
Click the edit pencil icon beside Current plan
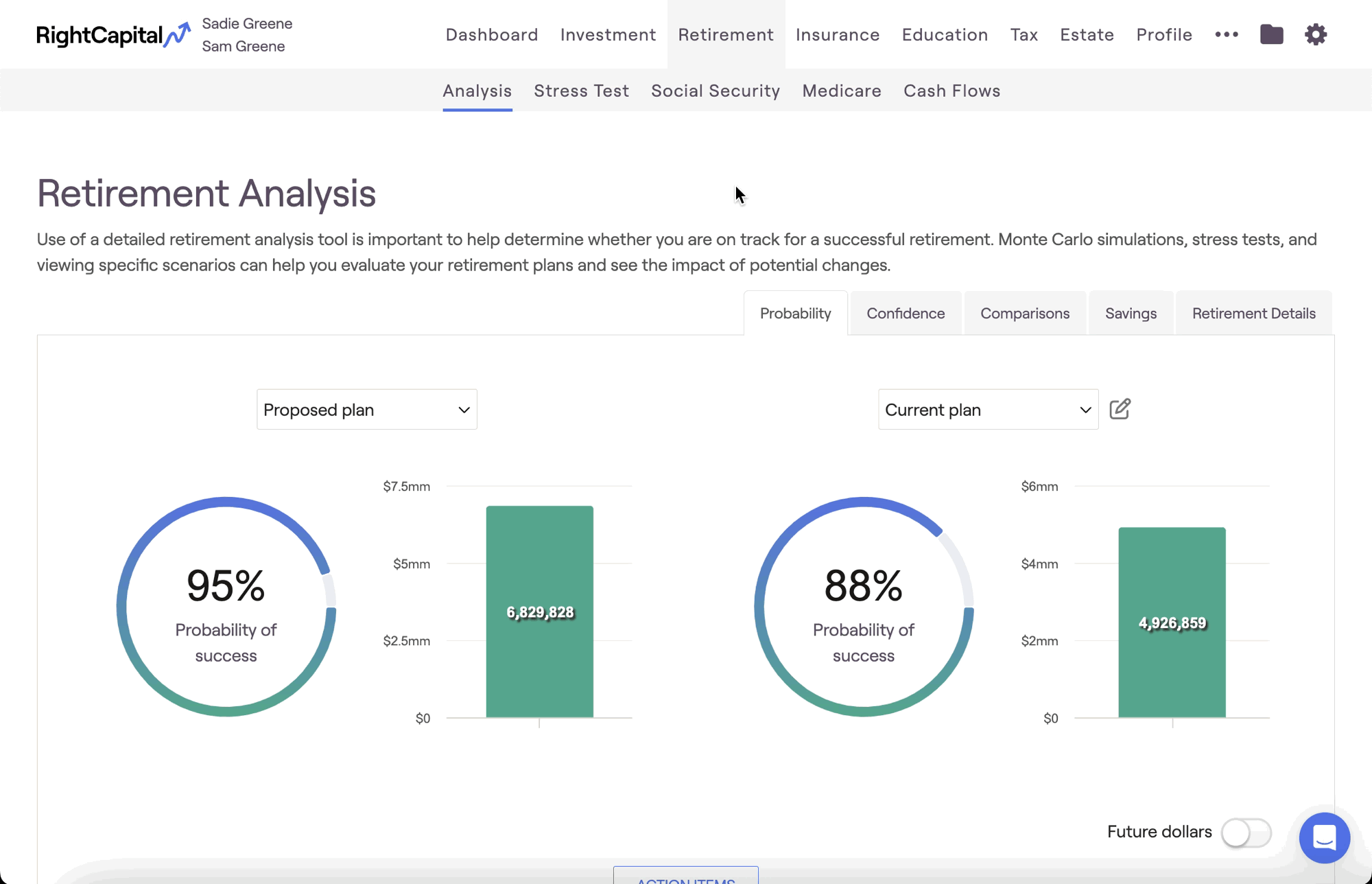(x=1120, y=409)
